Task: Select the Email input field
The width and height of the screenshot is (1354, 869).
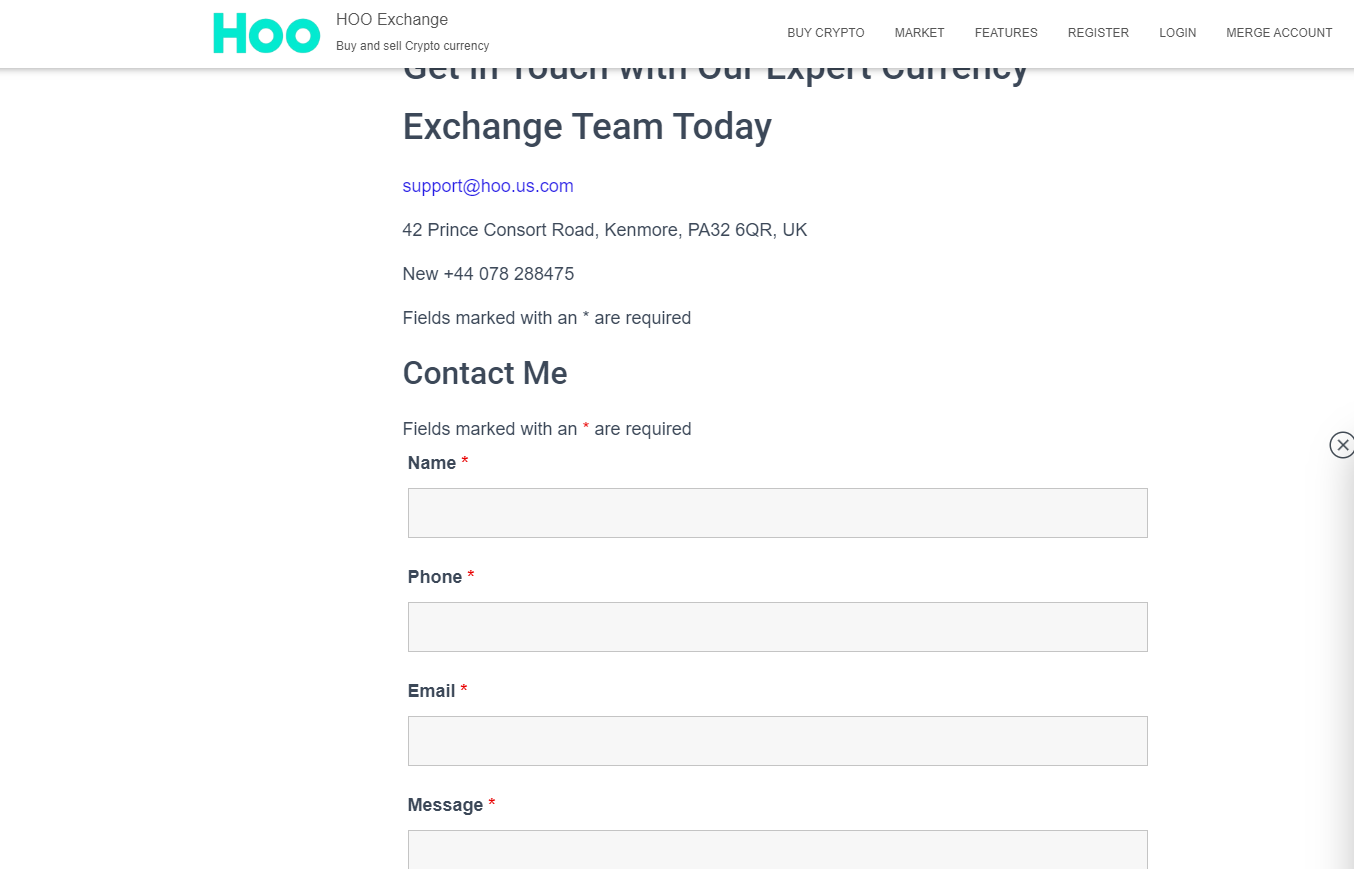Action: point(777,741)
